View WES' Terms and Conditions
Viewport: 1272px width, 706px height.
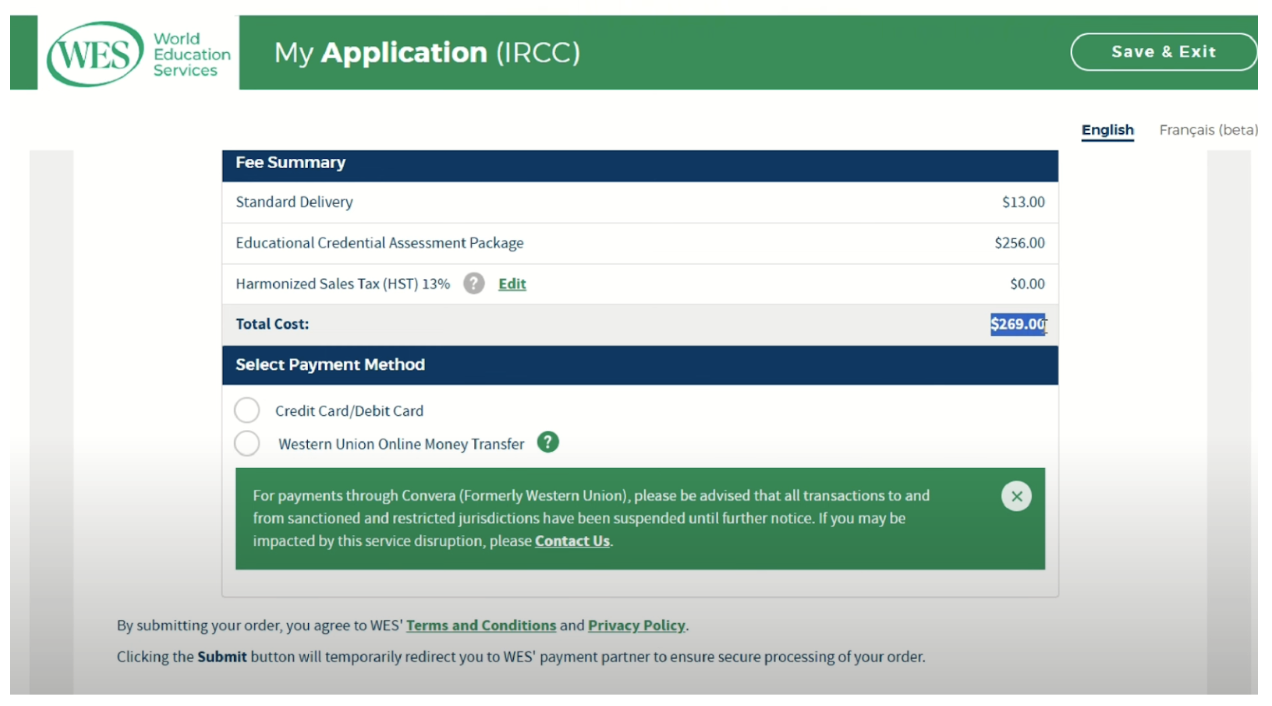coord(481,625)
